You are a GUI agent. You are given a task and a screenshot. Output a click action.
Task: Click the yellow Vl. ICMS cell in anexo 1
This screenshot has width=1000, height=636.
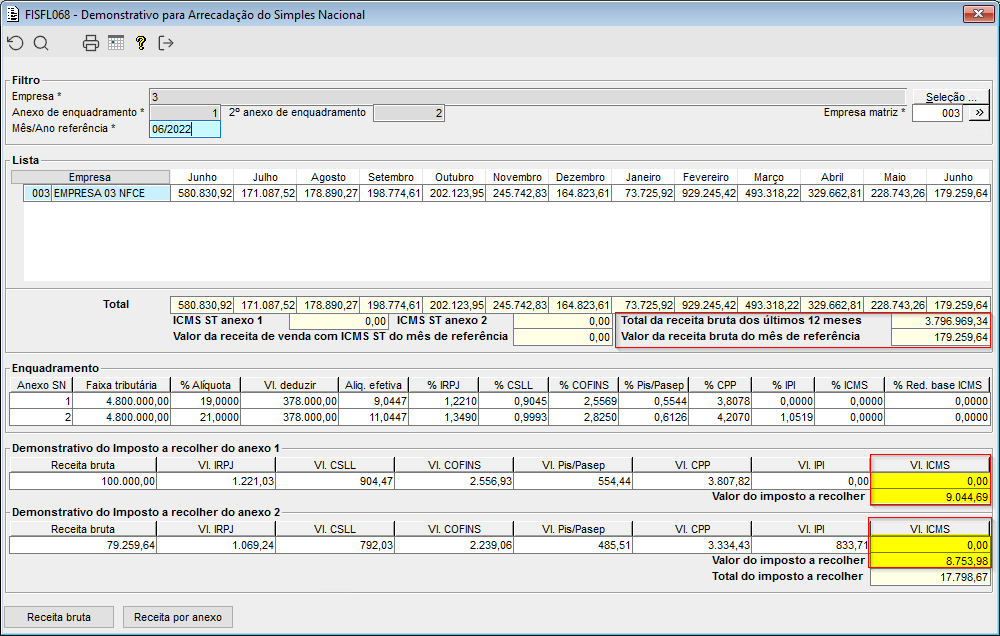click(x=930, y=481)
